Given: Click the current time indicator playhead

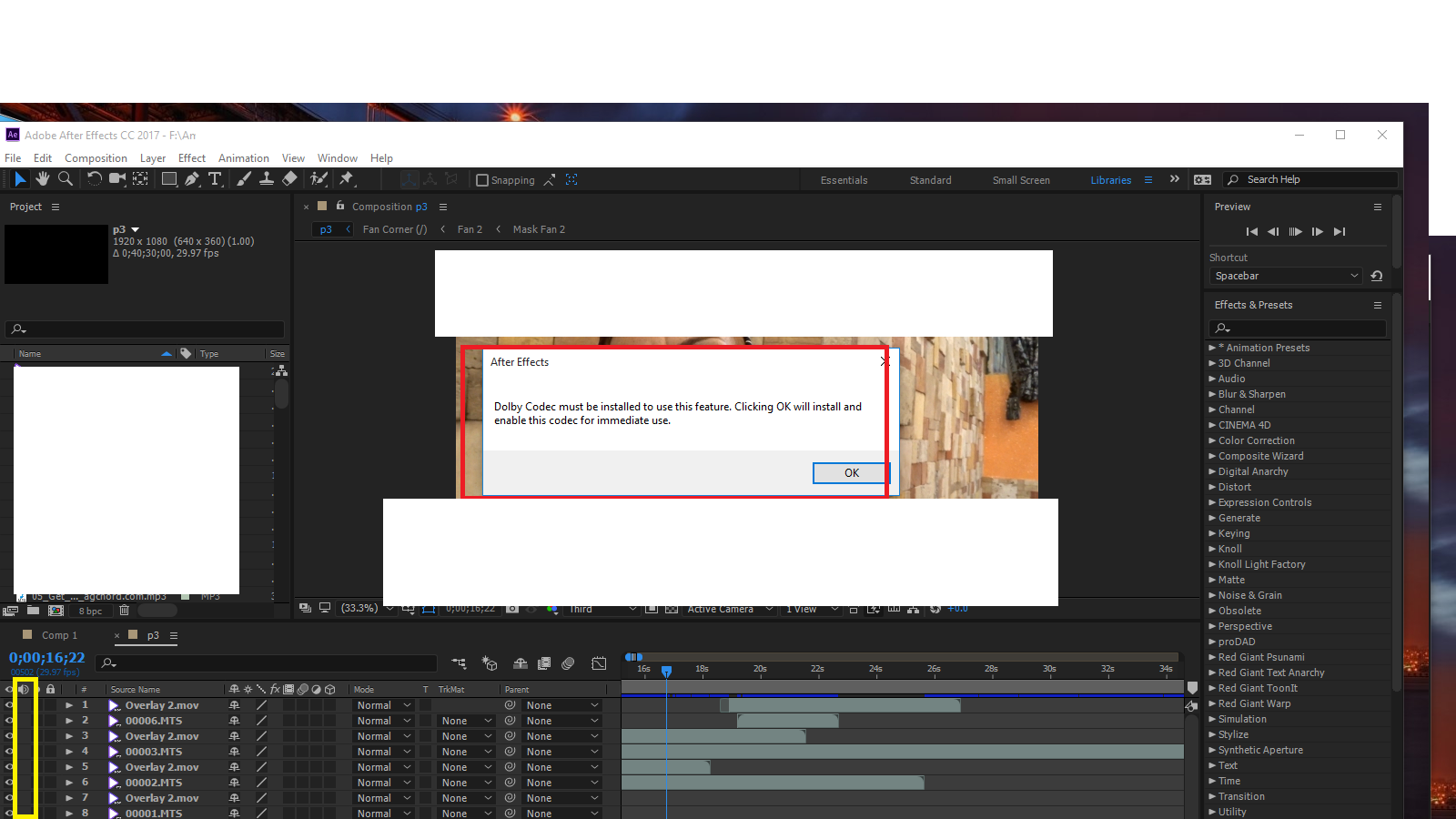Looking at the screenshot, I should tap(666, 671).
